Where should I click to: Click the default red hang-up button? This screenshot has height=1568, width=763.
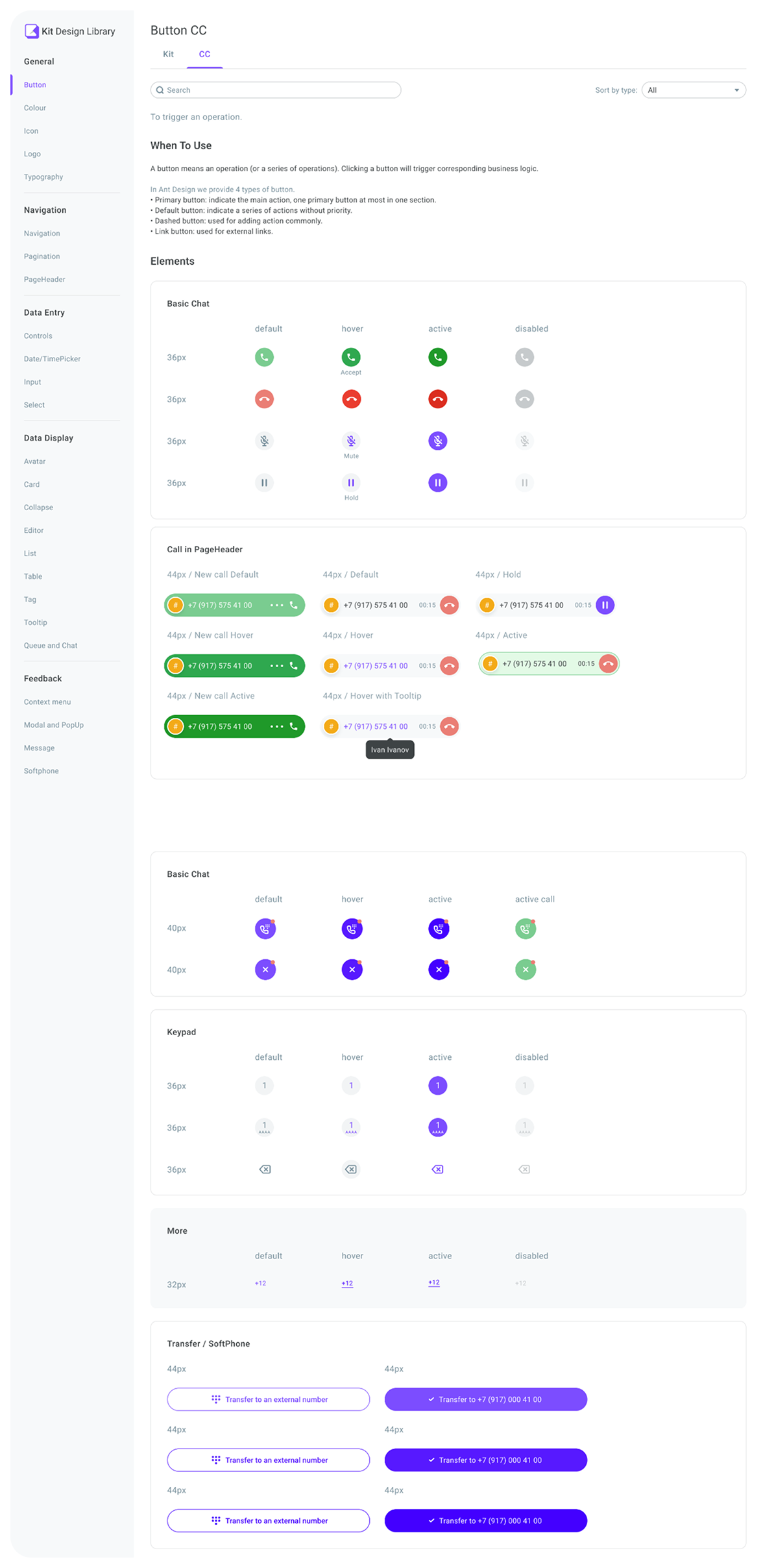(x=264, y=399)
